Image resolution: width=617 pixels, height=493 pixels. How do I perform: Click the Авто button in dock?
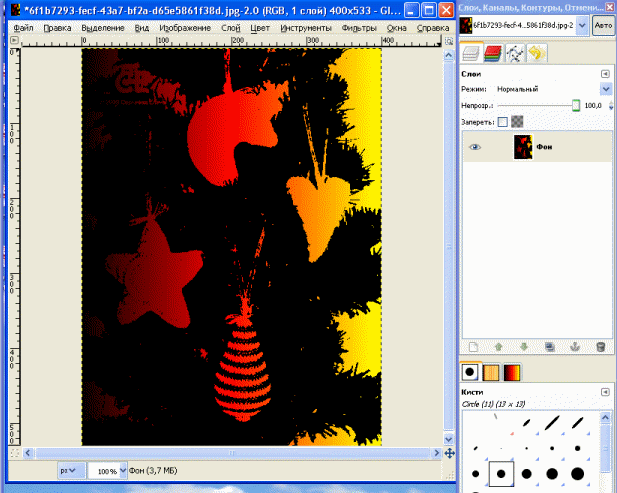[603, 26]
